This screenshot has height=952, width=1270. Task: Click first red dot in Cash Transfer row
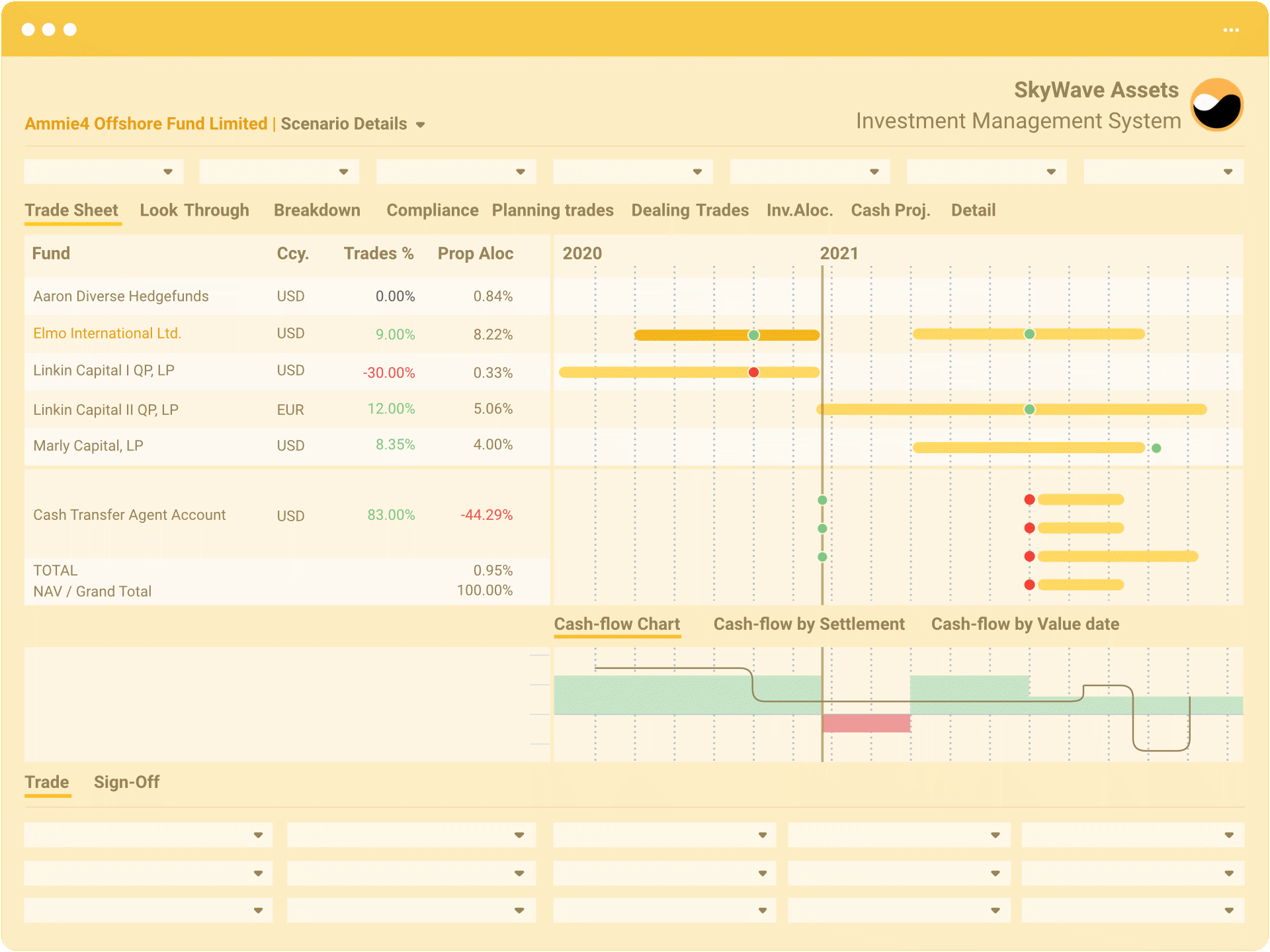point(1029,499)
